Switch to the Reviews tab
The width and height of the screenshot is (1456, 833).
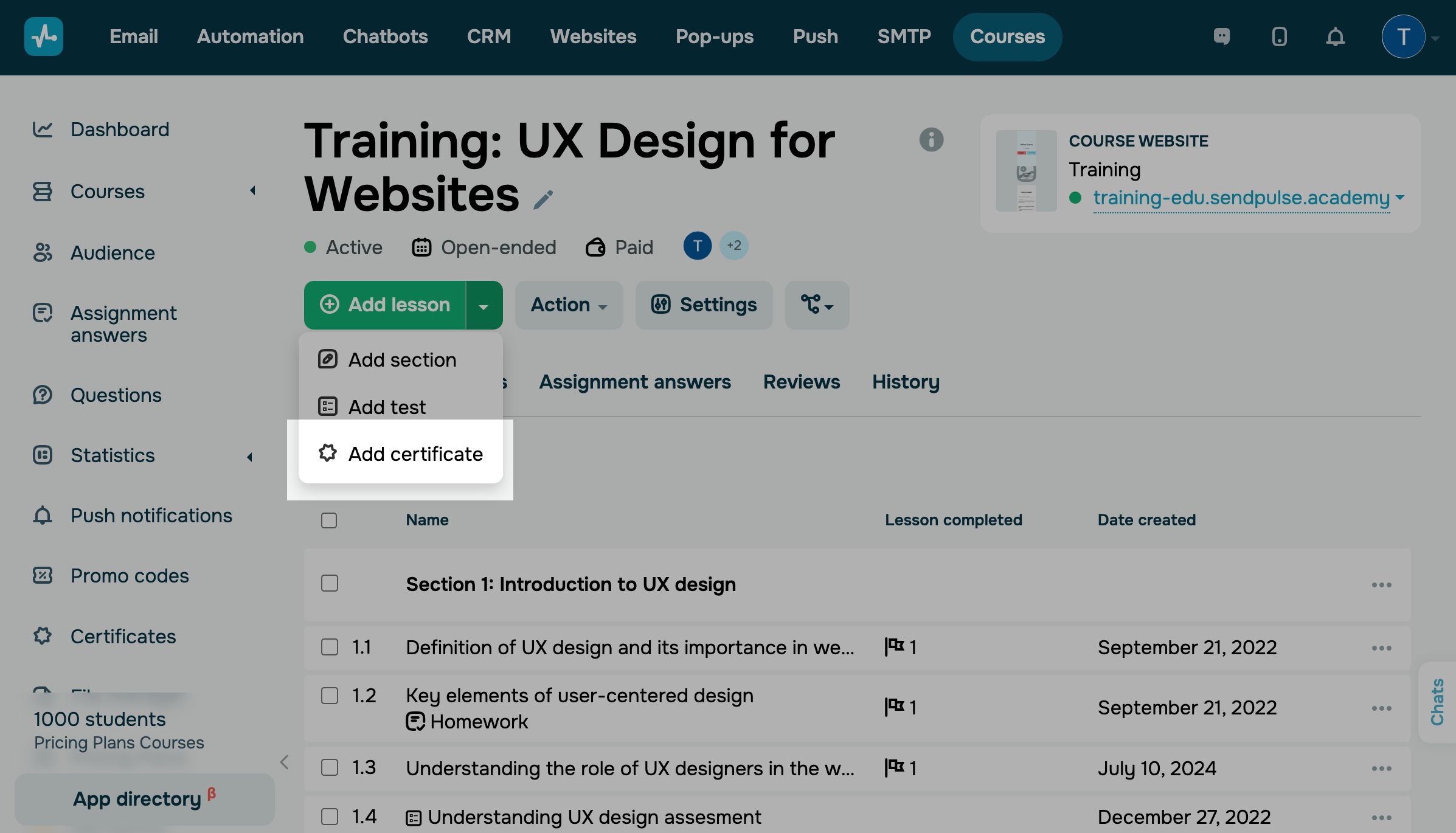point(801,382)
